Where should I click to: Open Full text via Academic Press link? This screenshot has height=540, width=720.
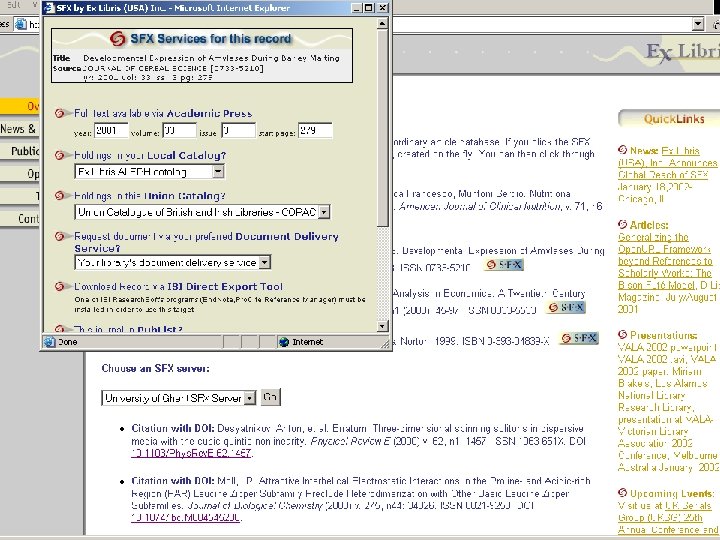(x=163, y=113)
